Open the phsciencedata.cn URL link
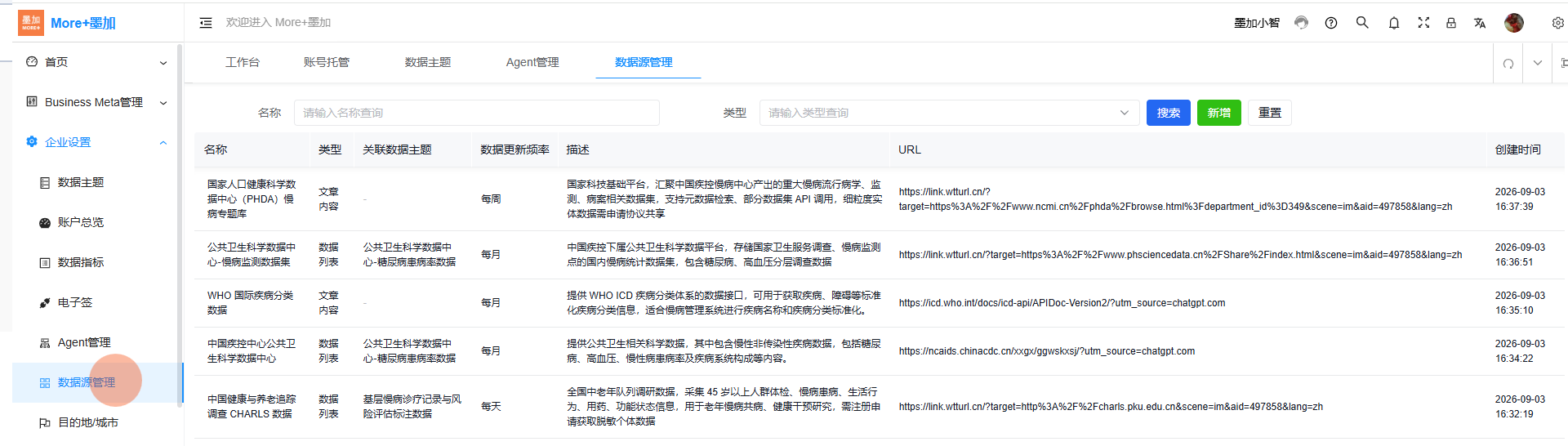The image size is (1568, 446). [1180, 255]
